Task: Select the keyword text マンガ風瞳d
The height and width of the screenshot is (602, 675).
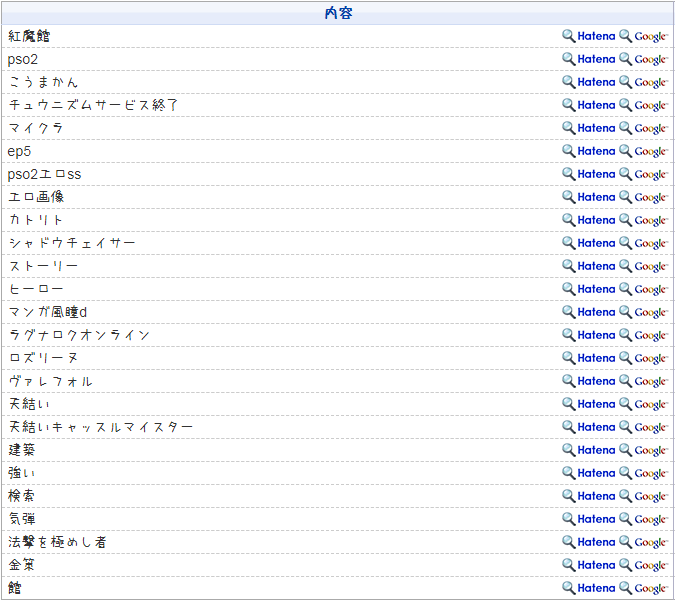Action: point(47,312)
